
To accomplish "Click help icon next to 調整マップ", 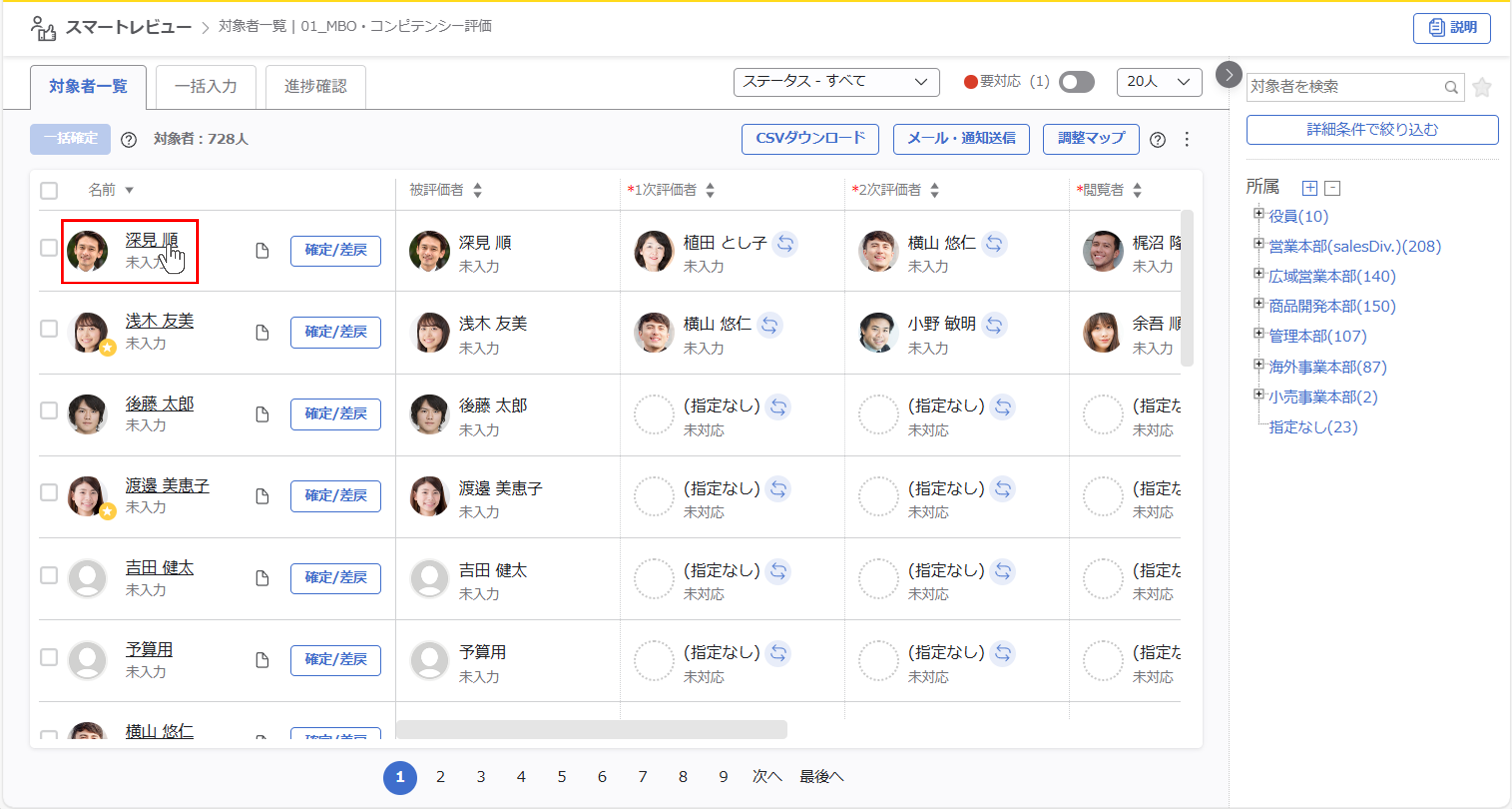I will click(1157, 140).
